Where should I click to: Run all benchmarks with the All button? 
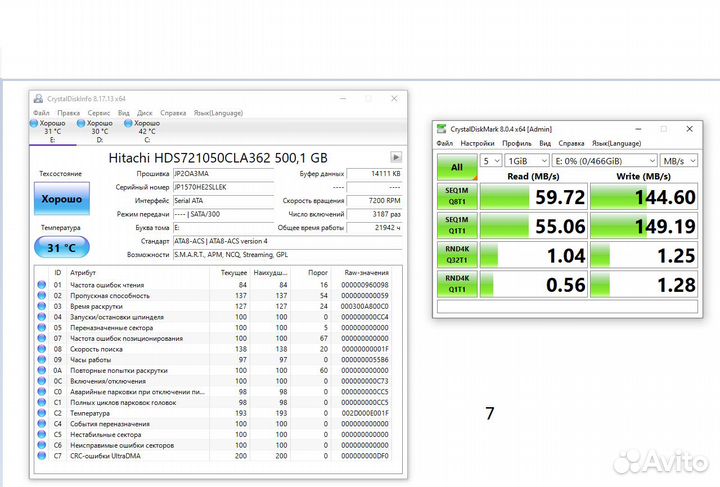[x=457, y=167]
